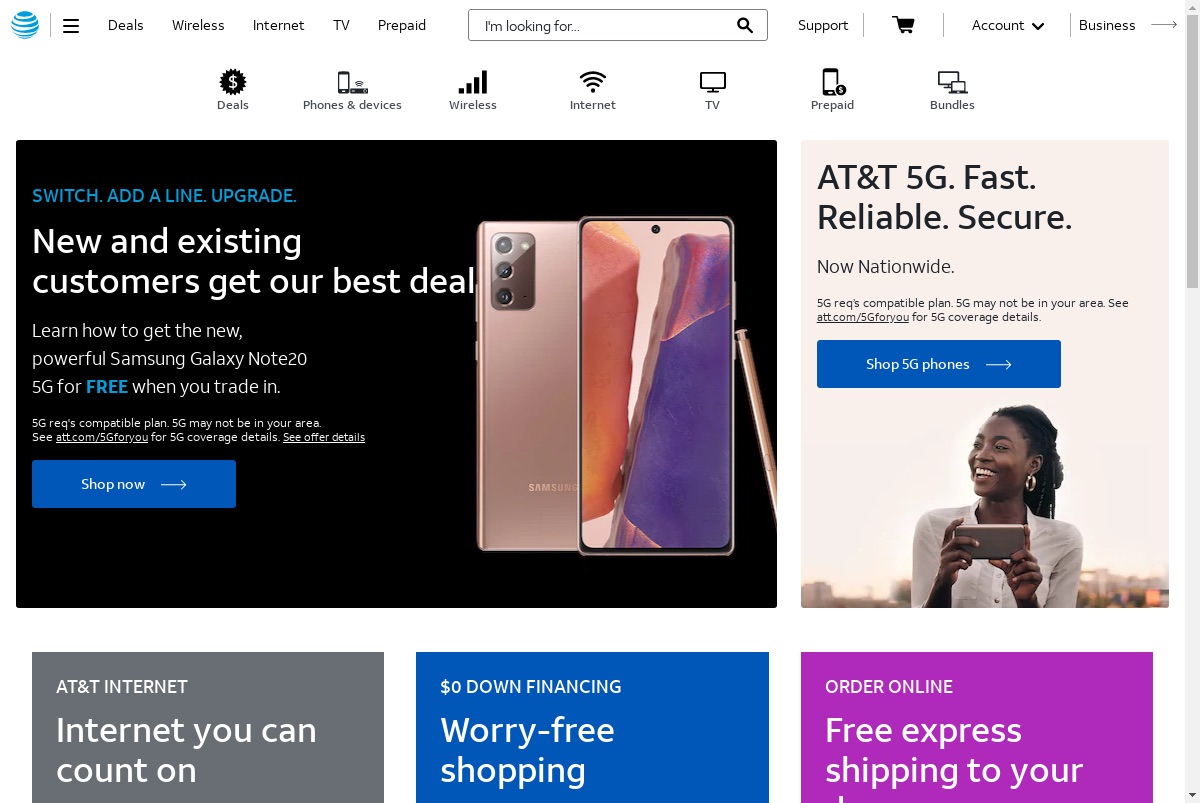Click the Shop 5G phones button
Screen dimensions: 1200x803
939,364
